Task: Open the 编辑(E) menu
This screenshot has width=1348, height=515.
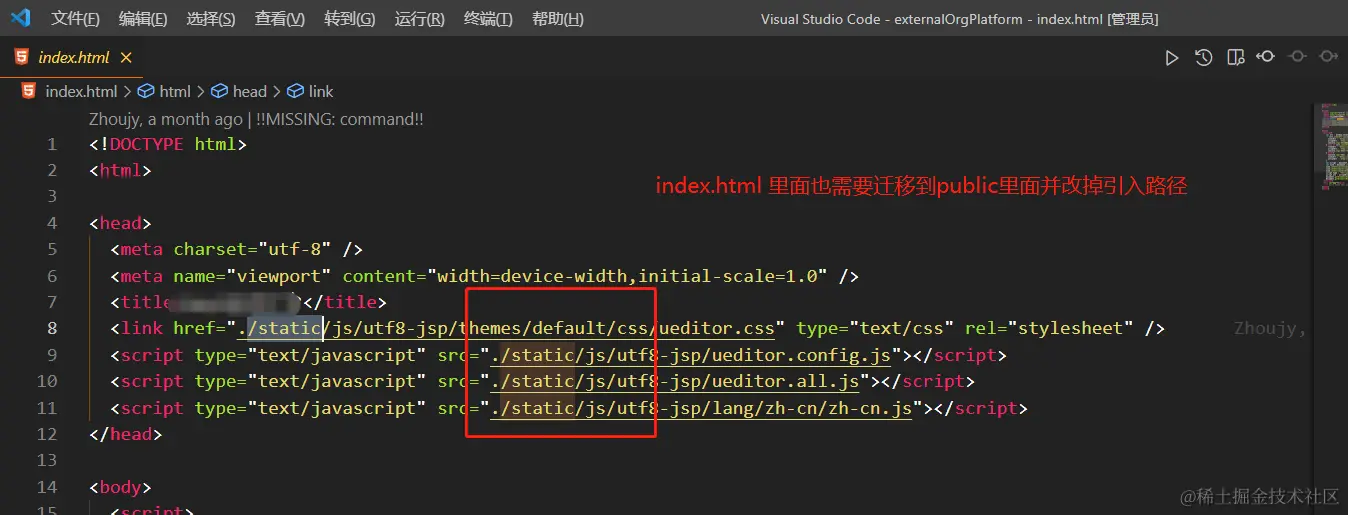Action: pyautogui.click(x=143, y=19)
